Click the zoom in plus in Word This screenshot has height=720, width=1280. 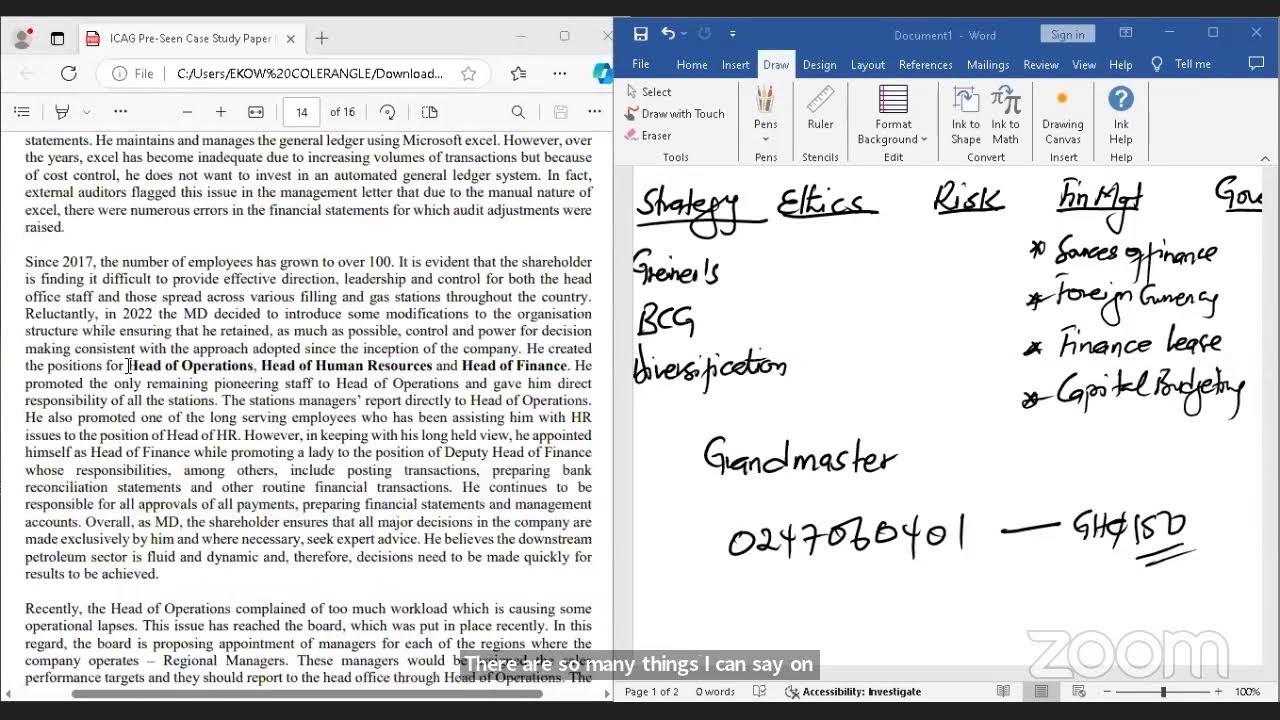(x=1218, y=692)
